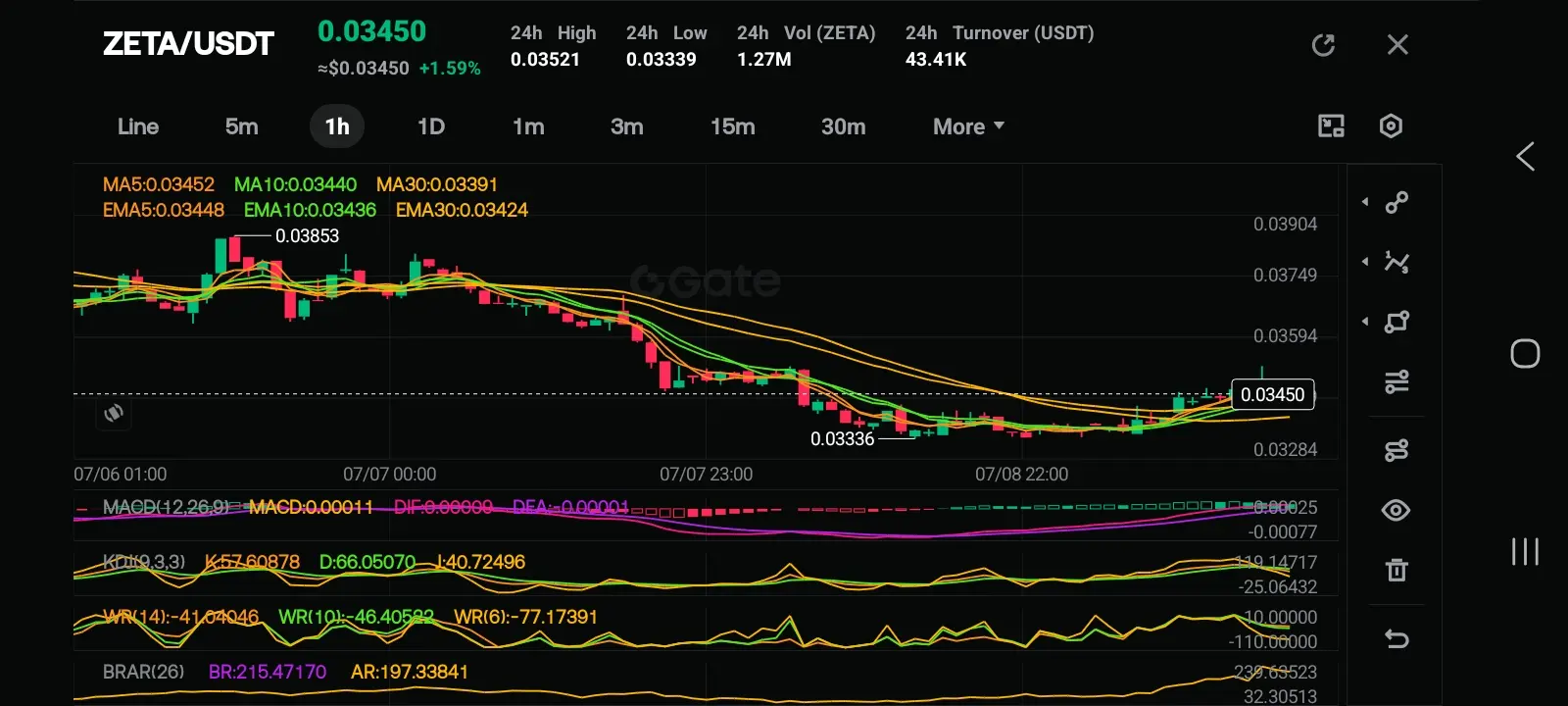
Task: Select the shape drawing tool
Action: (1396, 322)
